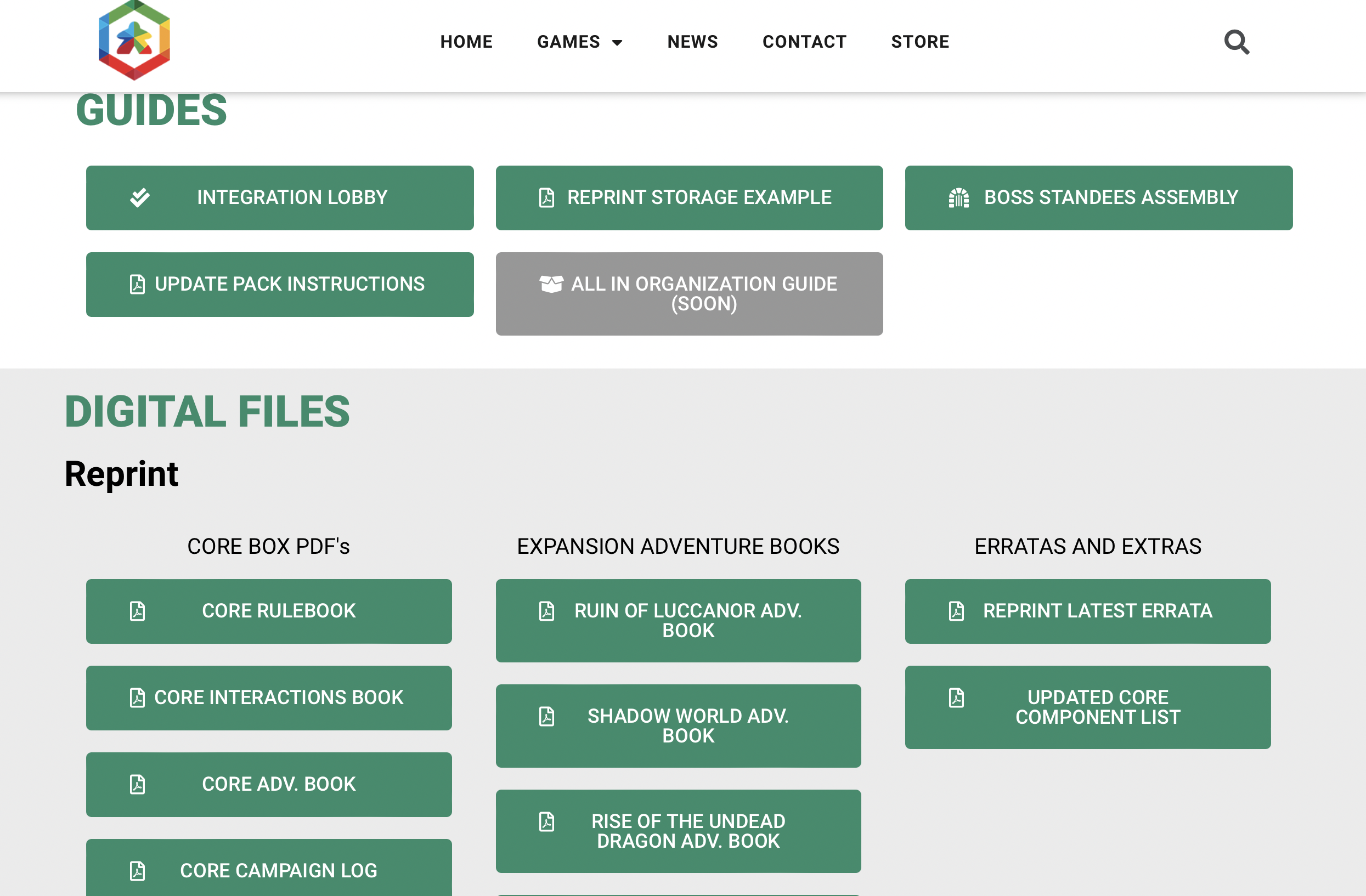Screen dimensions: 1366x896
Task: Click the Integration Lobby checkmark icon
Action: (x=139, y=197)
